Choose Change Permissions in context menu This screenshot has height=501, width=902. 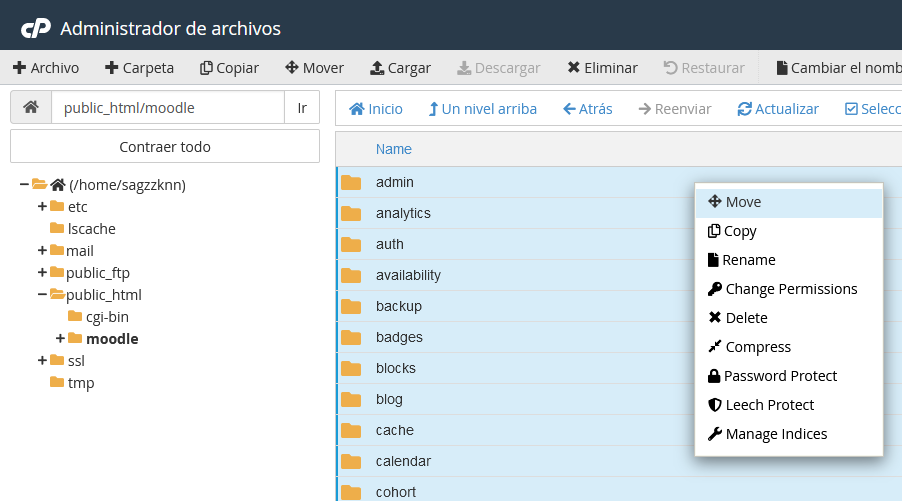789,289
